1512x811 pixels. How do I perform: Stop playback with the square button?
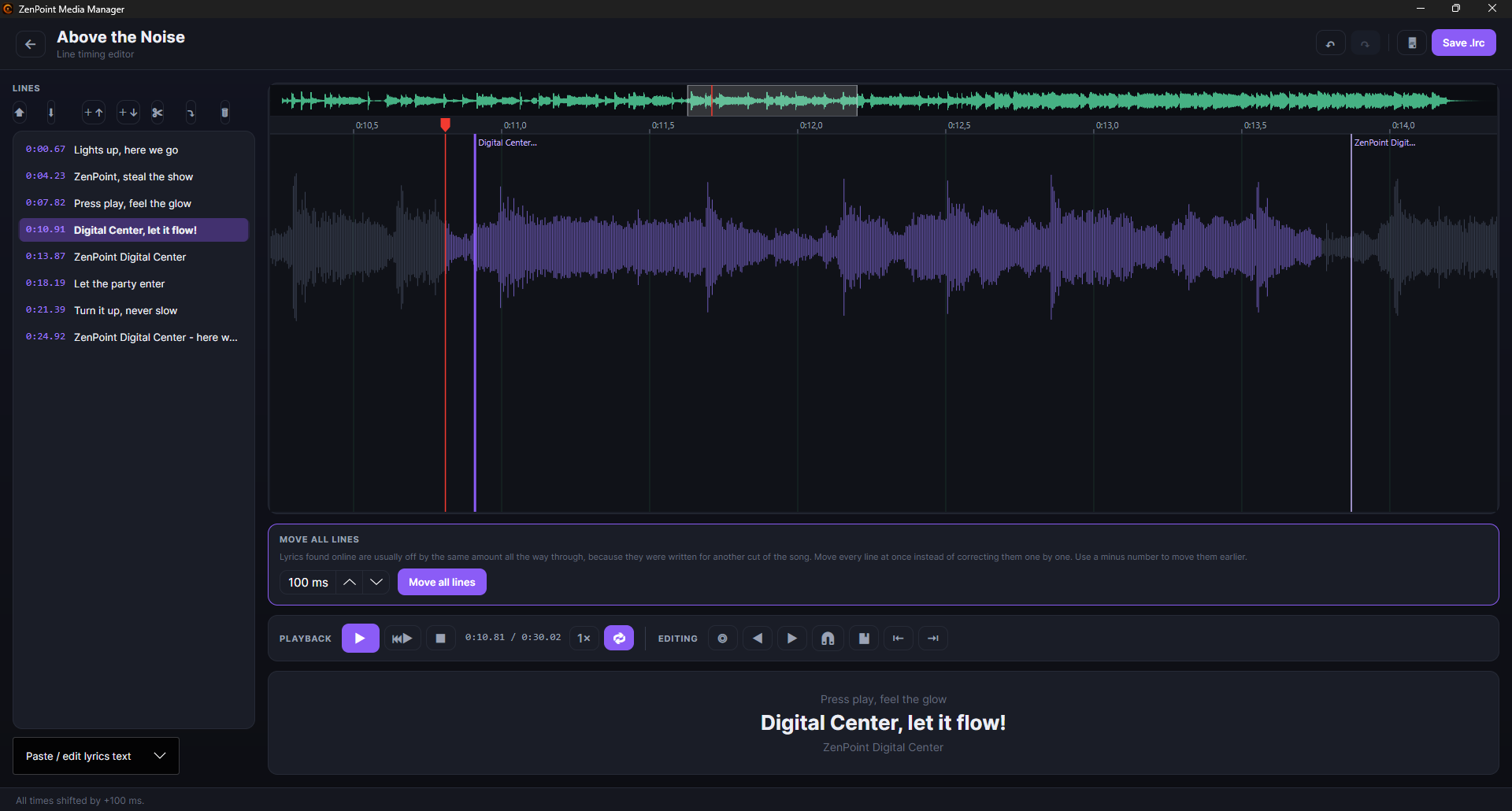[441, 639]
